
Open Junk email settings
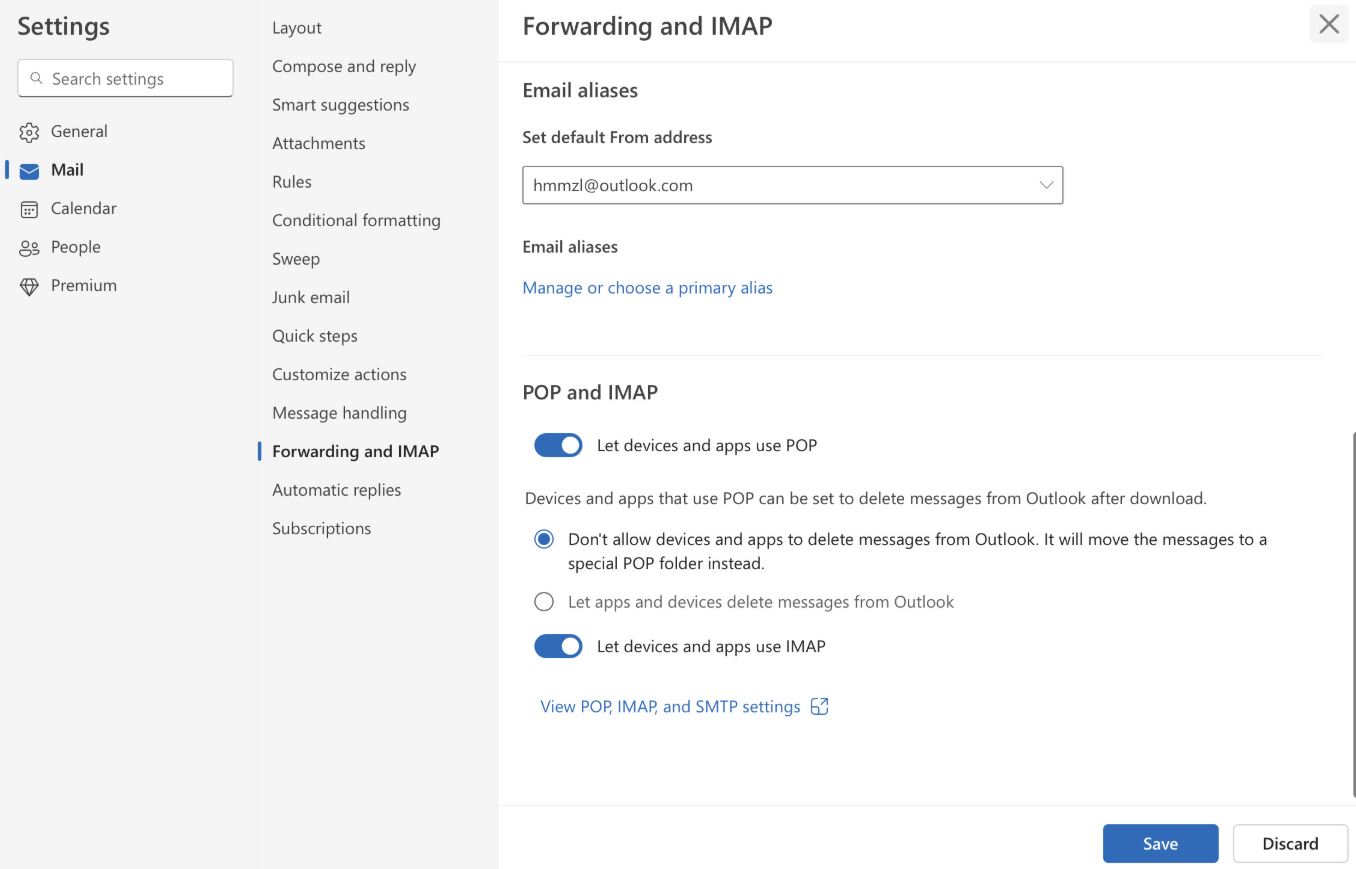(311, 297)
